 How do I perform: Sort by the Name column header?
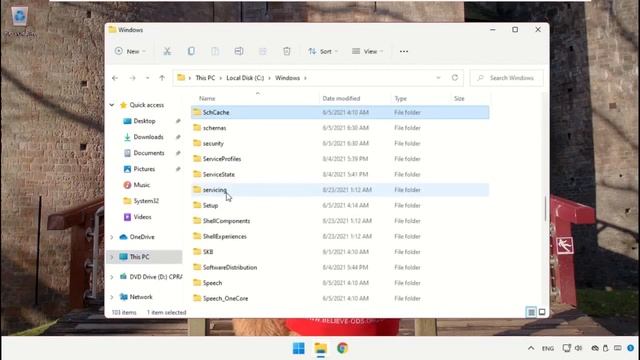point(207,98)
